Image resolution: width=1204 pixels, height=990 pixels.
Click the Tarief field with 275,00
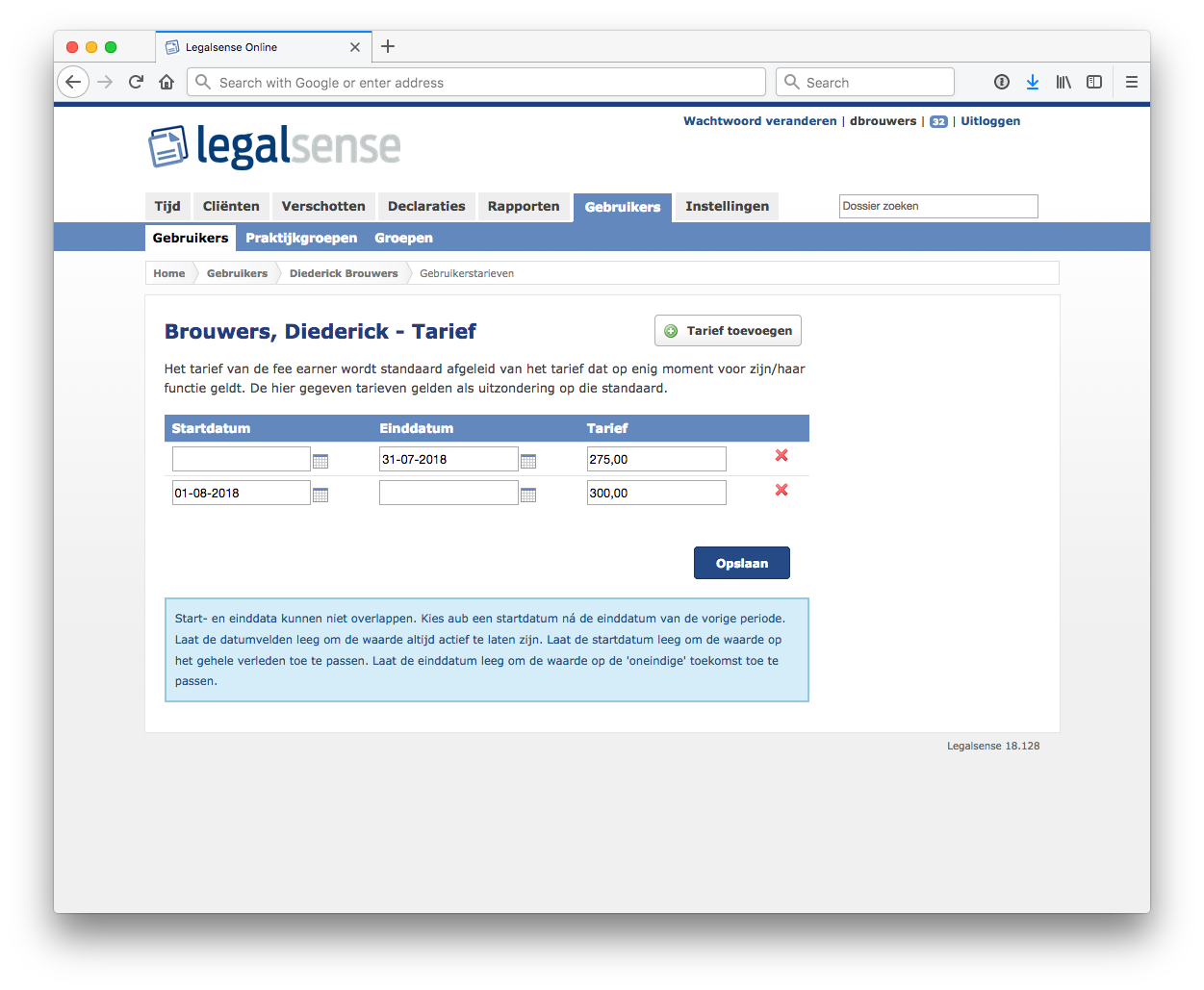click(x=656, y=459)
